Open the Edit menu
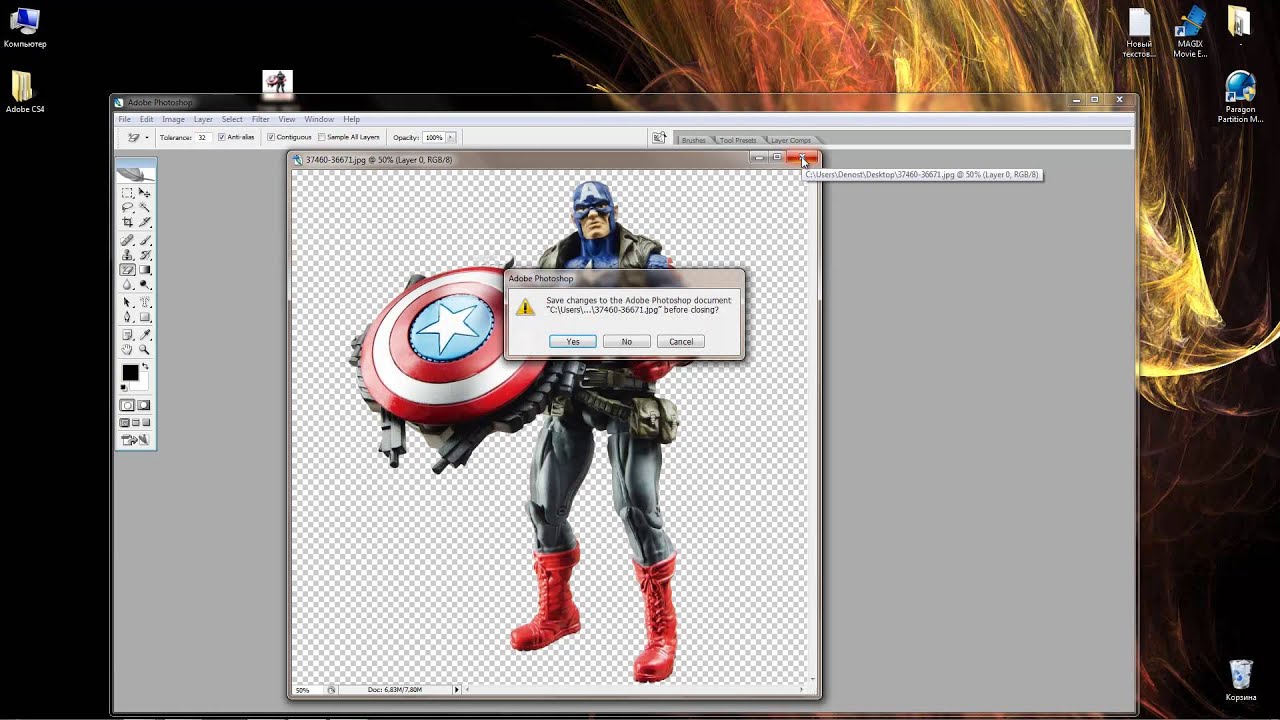The height and width of the screenshot is (720, 1280). click(x=146, y=119)
